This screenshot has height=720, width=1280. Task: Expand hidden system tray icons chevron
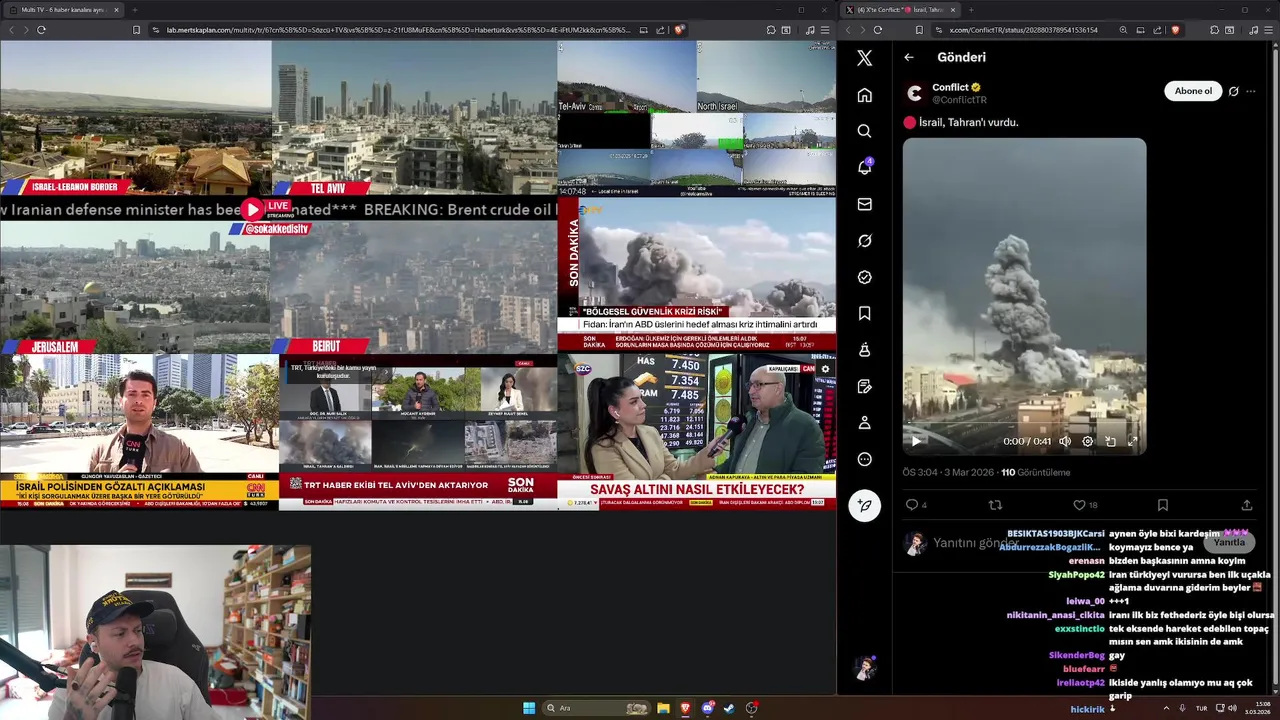[x=1165, y=708]
